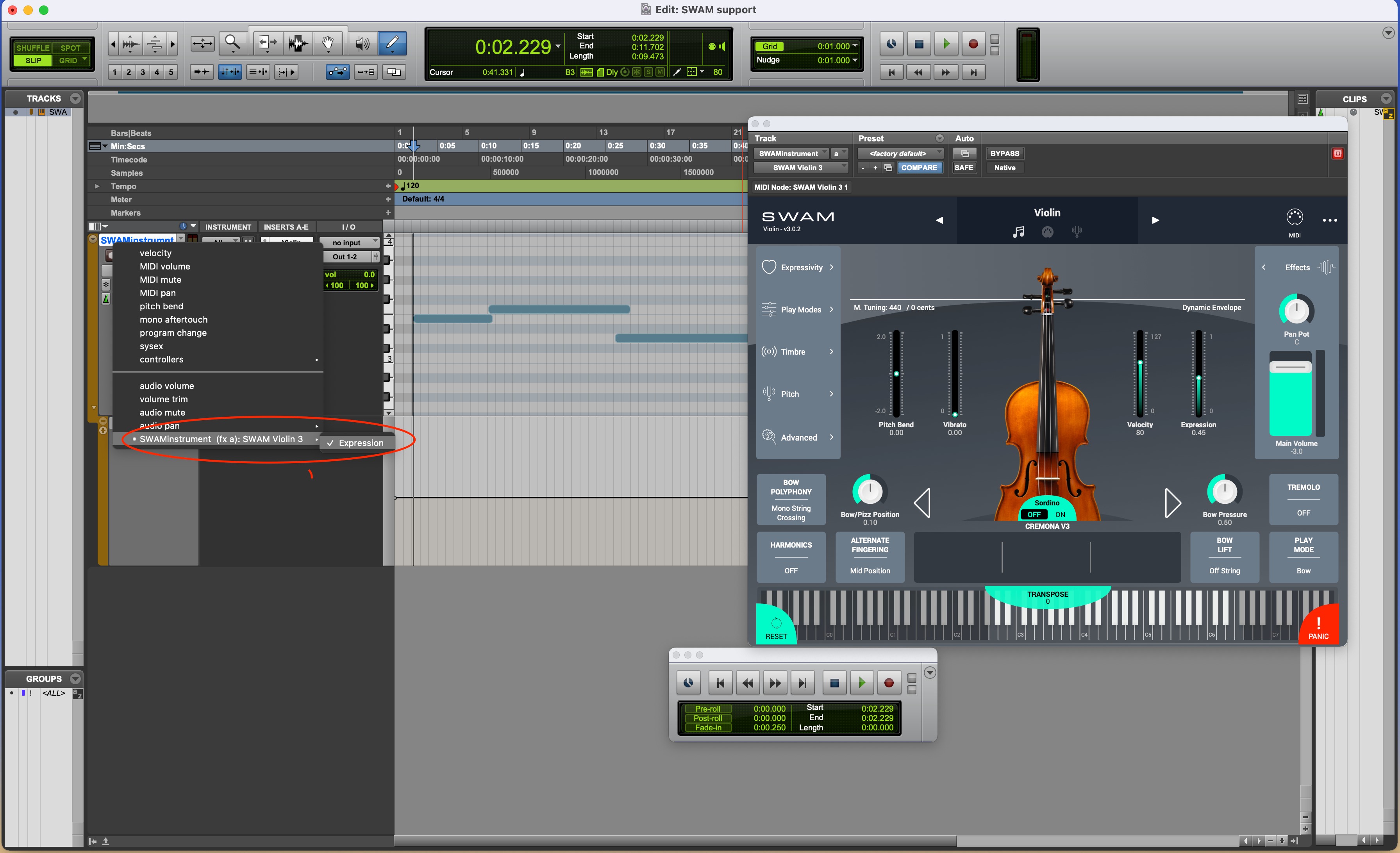The image size is (1400, 853).
Task: Enable SLIP edit mode
Action: coord(33,60)
